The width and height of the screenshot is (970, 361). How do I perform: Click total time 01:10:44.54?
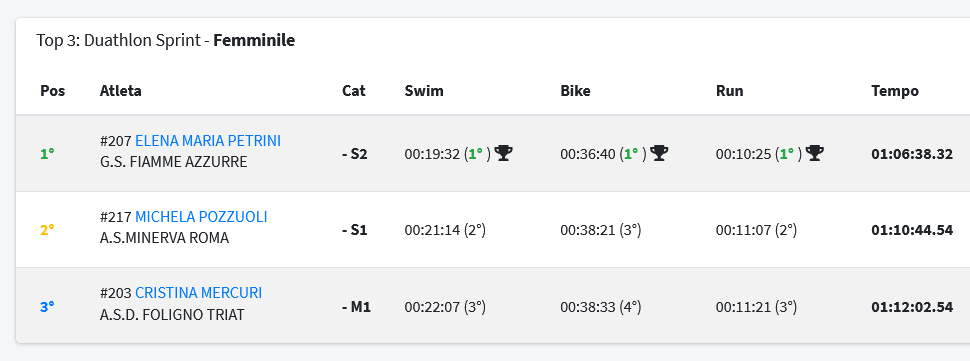pos(912,230)
